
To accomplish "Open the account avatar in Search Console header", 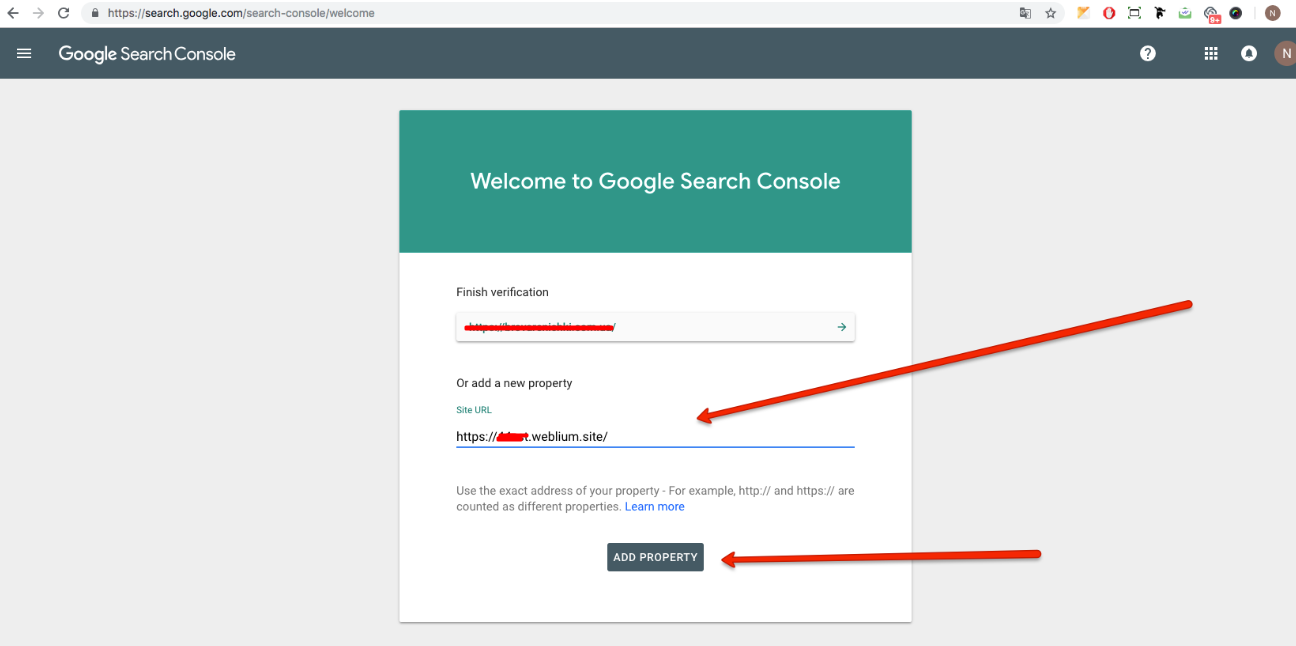I will (x=1284, y=54).
